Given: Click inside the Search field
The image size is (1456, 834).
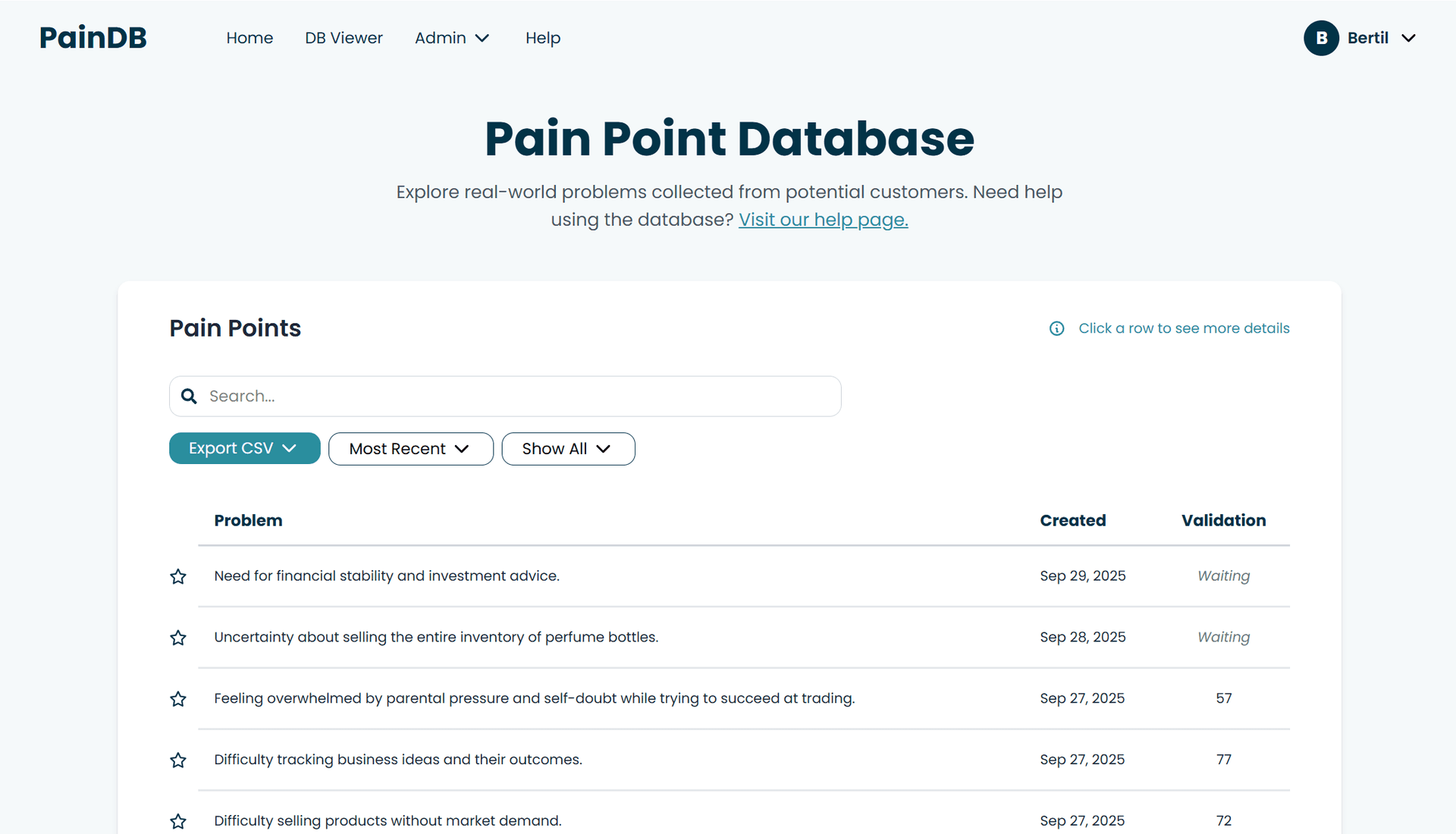Looking at the screenshot, I should pyautogui.click(x=504, y=396).
